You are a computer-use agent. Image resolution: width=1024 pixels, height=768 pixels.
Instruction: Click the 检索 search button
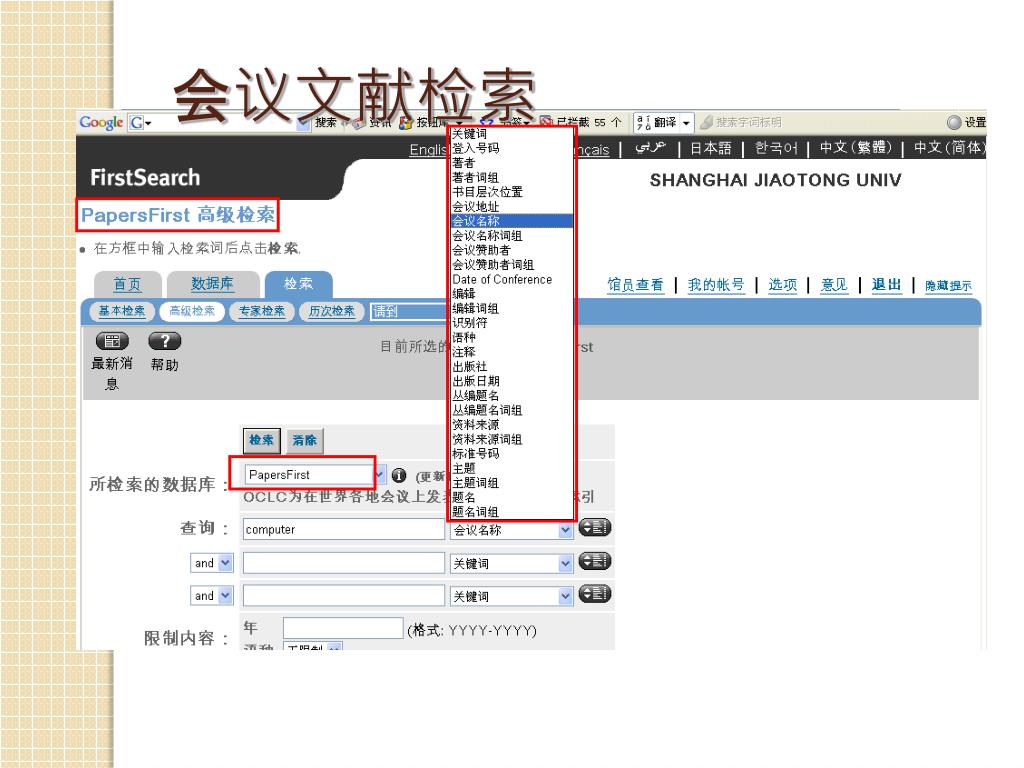pyautogui.click(x=261, y=440)
